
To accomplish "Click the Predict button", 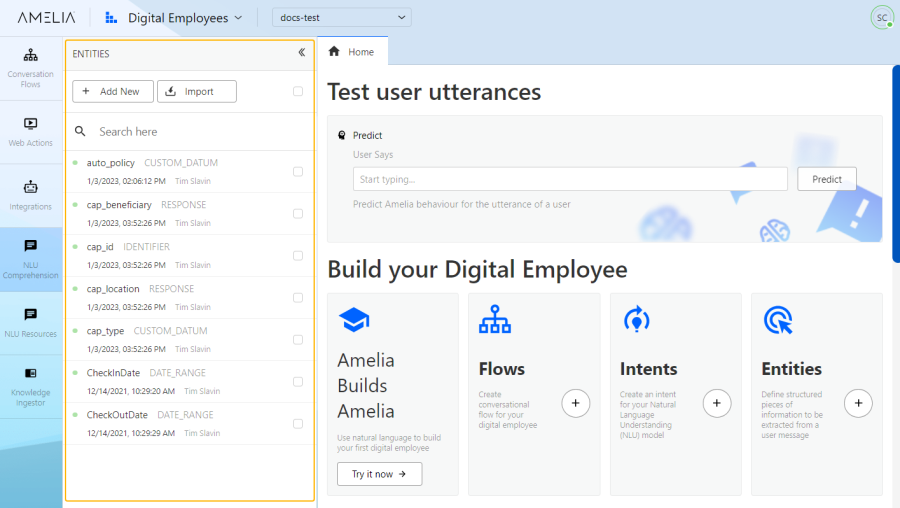I will [x=827, y=179].
